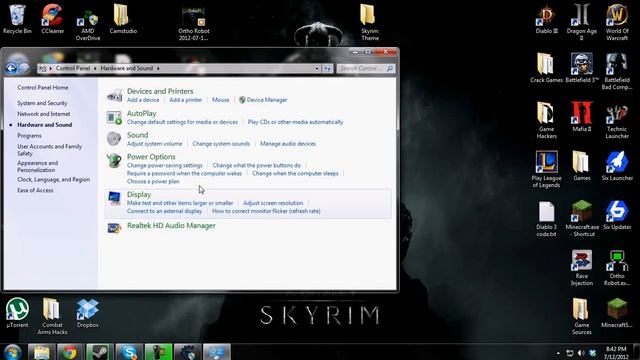The width and height of the screenshot is (640, 360).
Task: Go to Control Panel Home
Action: click(x=42, y=87)
